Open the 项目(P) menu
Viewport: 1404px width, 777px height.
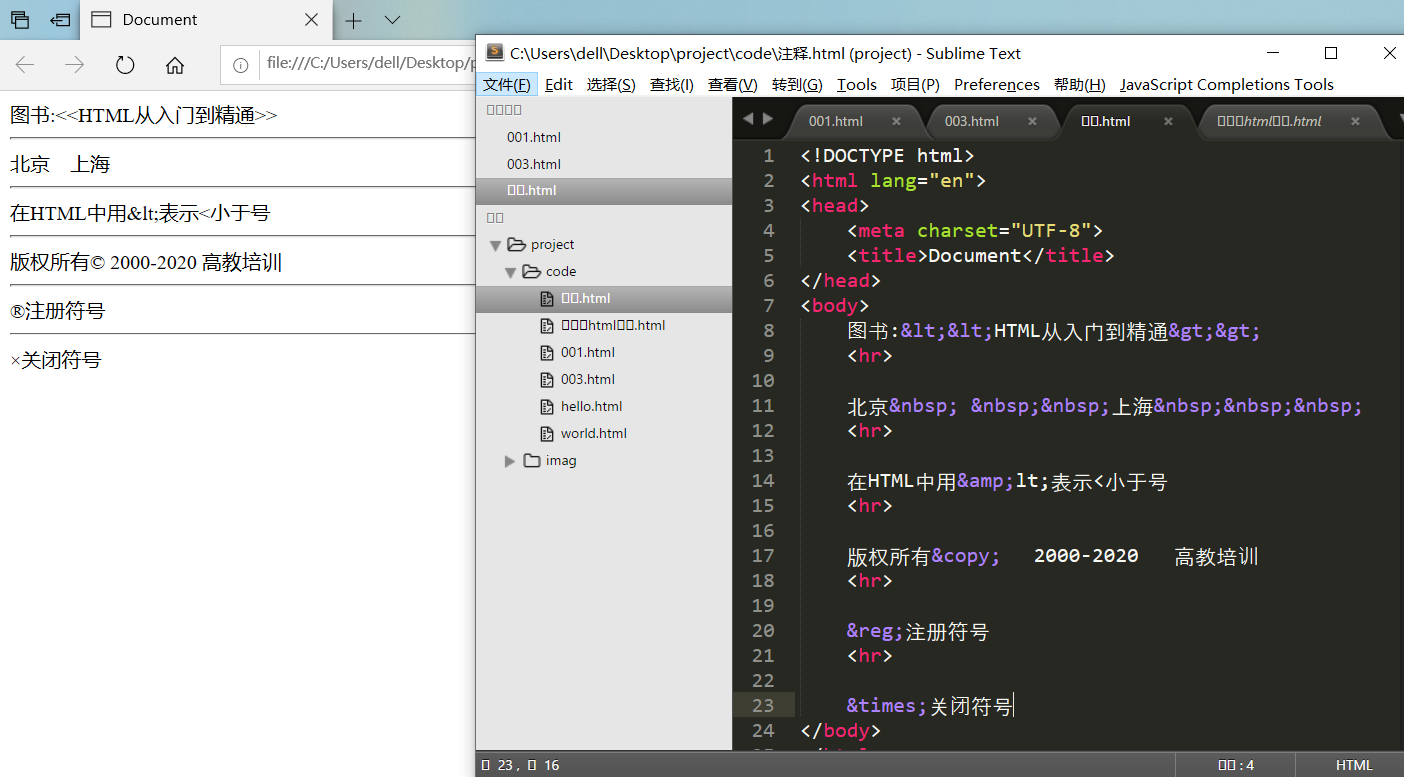tap(916, 84)
